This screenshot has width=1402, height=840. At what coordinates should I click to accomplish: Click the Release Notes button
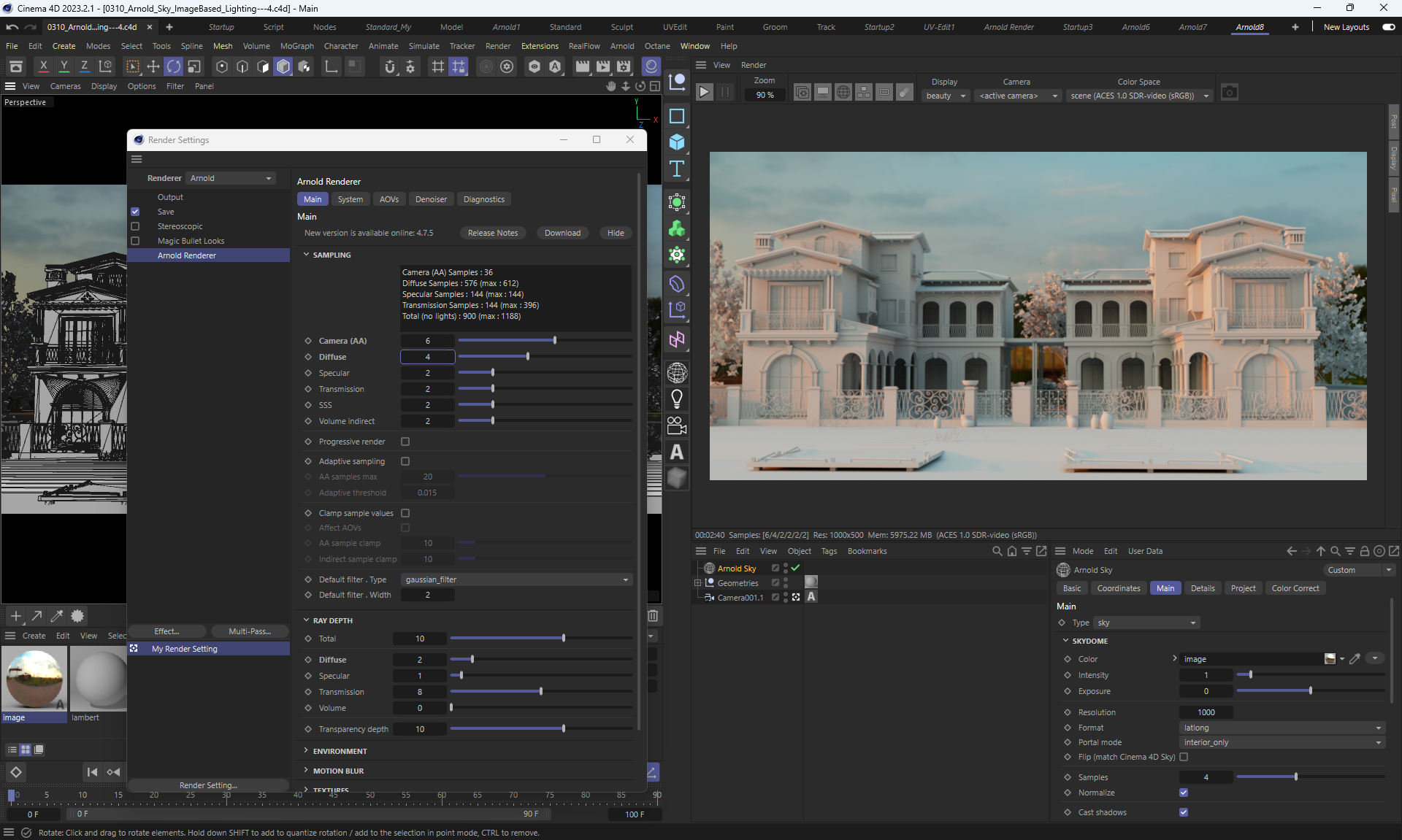point(492,233)
